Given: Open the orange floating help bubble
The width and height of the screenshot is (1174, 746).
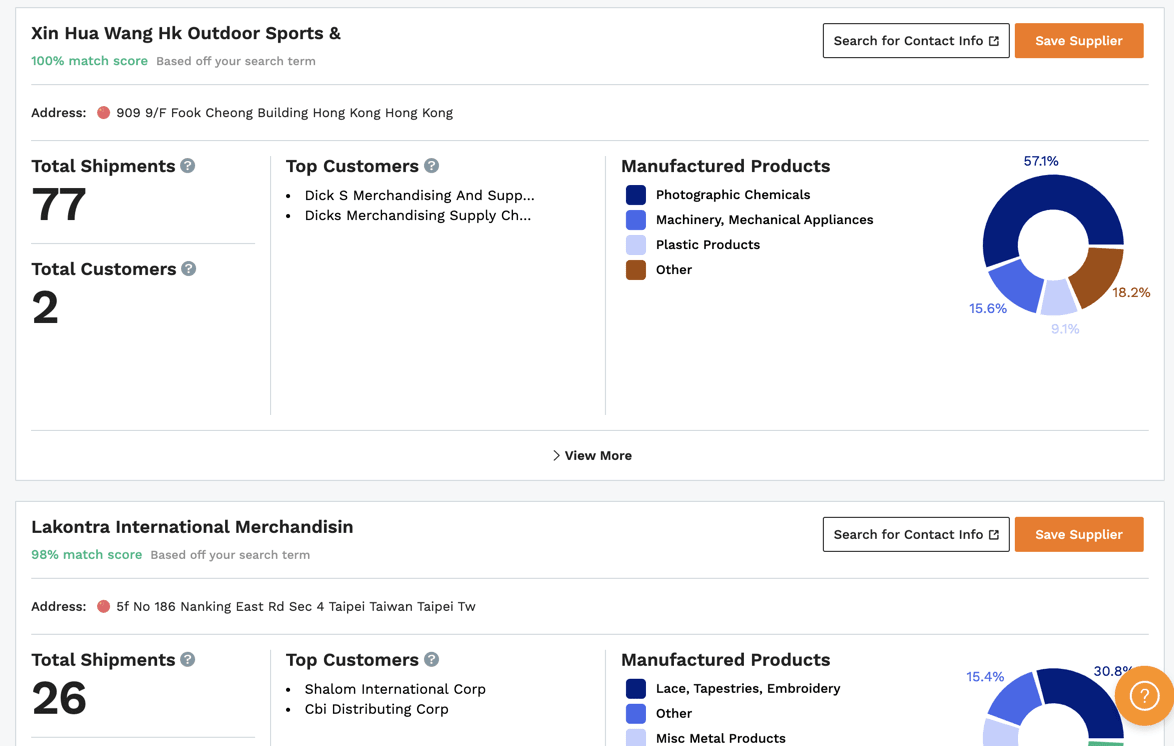Looking at the screenshot, I should click(x=1144, y=696).
